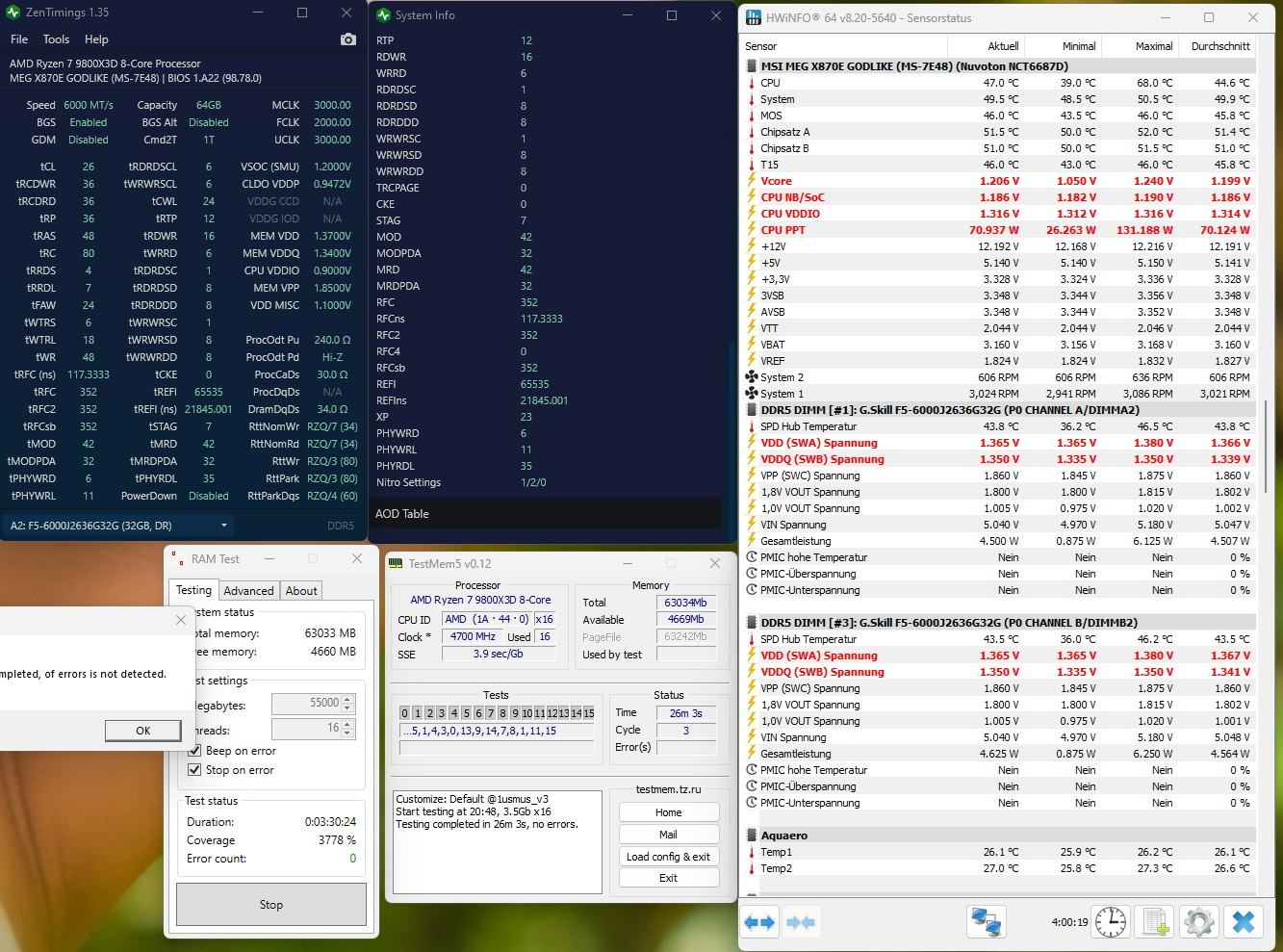Collapse the DDR5 DIMM [#3] sensor group
The image size is (1283, 952).
[1001, 623]
